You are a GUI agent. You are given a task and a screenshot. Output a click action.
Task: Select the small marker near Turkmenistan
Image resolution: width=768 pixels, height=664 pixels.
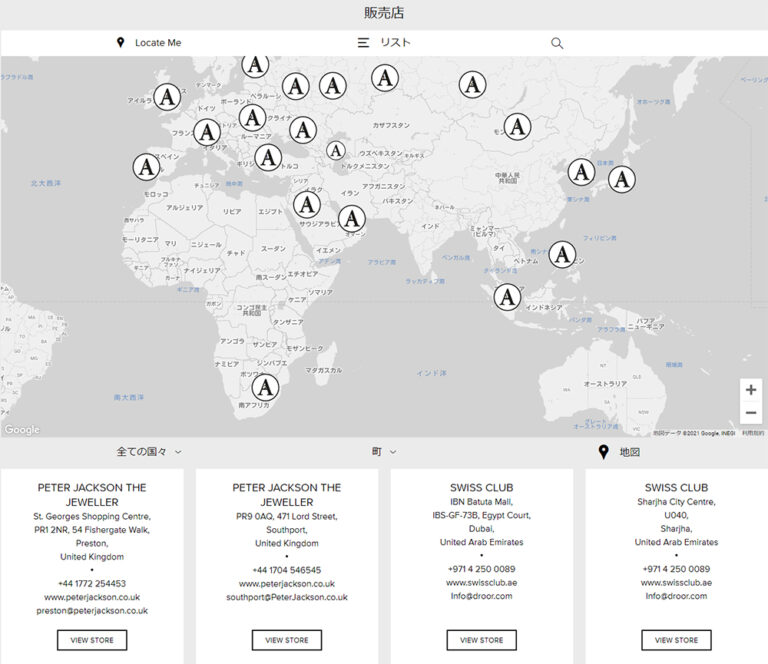tap(336, 150)
